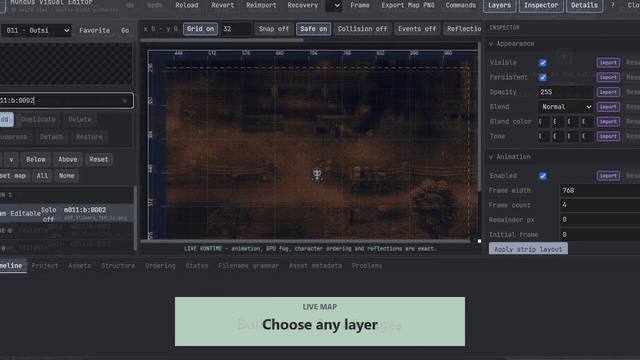This screenshot has height=360, width=640.
Task: Open the Filename grammar tab
Action: [248, 266]
